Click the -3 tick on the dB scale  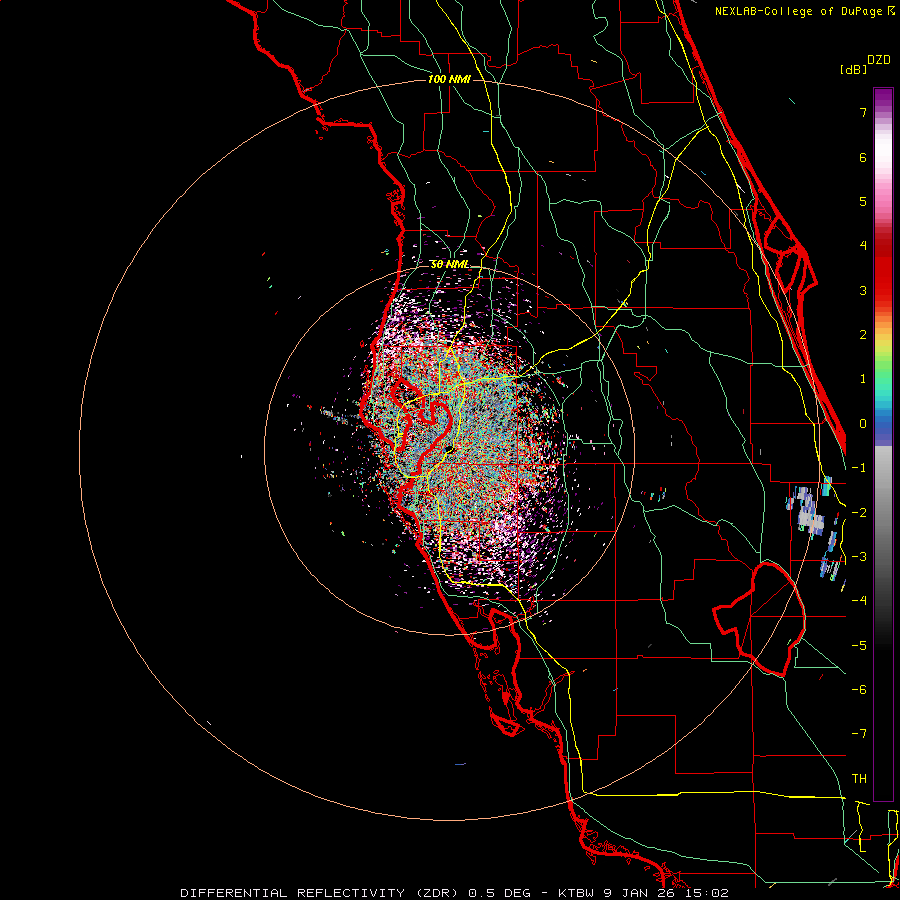859,557
